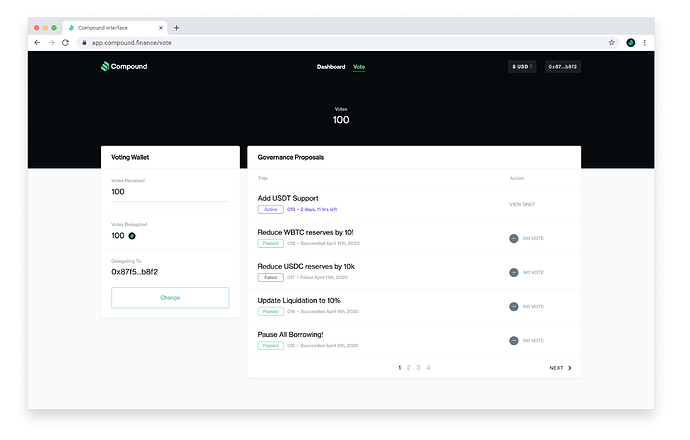Open the browser profile avatar
This screenshot has width=690, height=440.
631,43
